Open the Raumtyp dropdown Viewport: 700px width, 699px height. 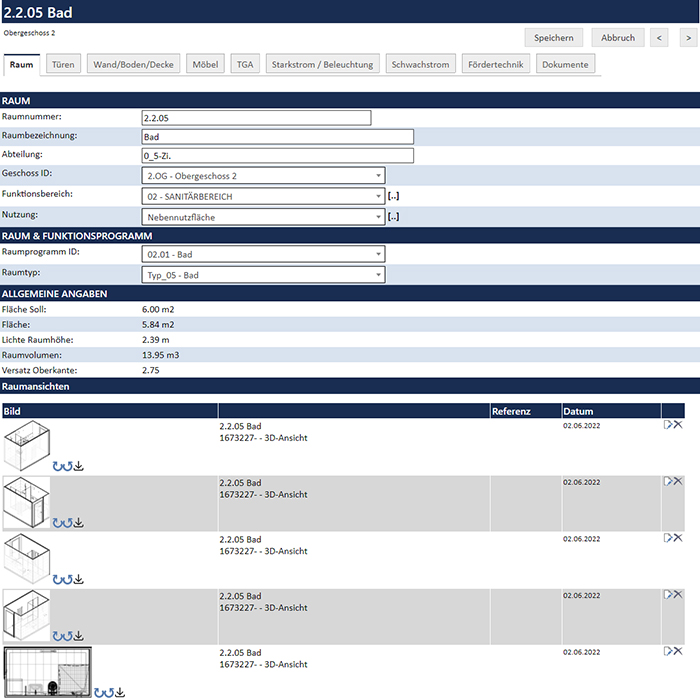263,275
